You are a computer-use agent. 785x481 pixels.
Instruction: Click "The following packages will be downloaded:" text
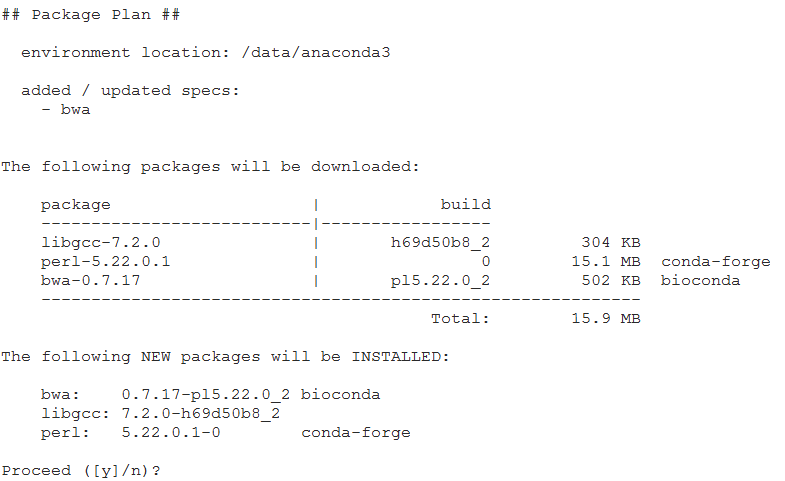click(x=210, y=167)
